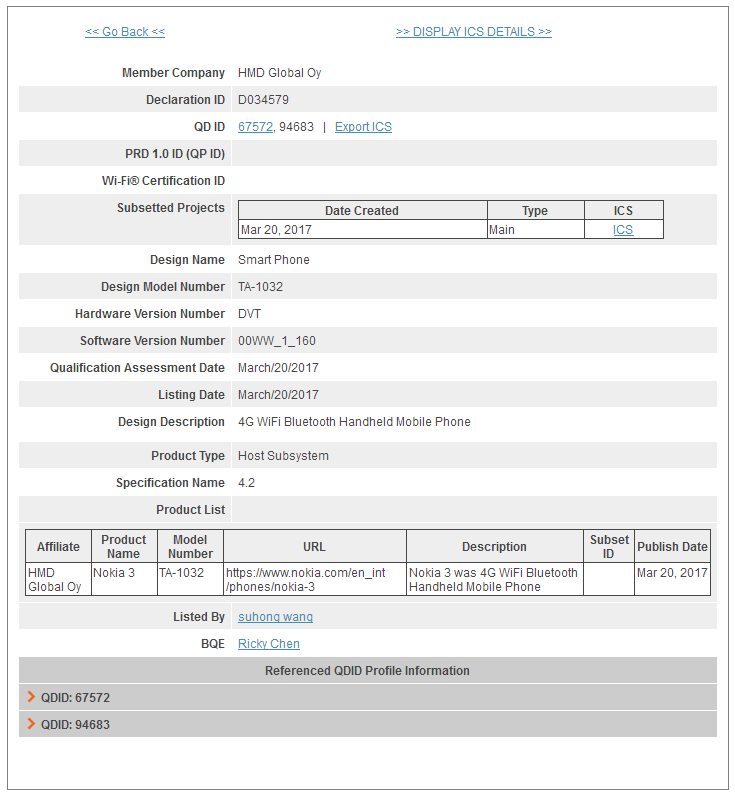Click specification name 4.2
Image resolution: width=735 pixels, height=795 pixels.
(246, 483)
